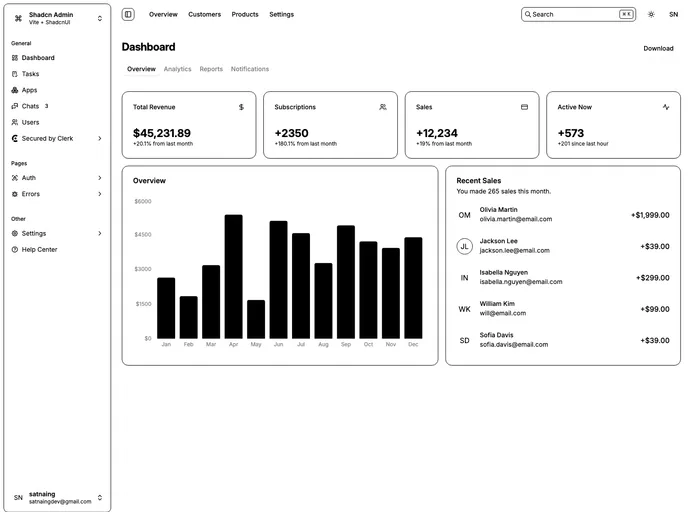This screenshot has height=512, width=688.
Task: Click the SN avatar in top bar
Action: 674,14
